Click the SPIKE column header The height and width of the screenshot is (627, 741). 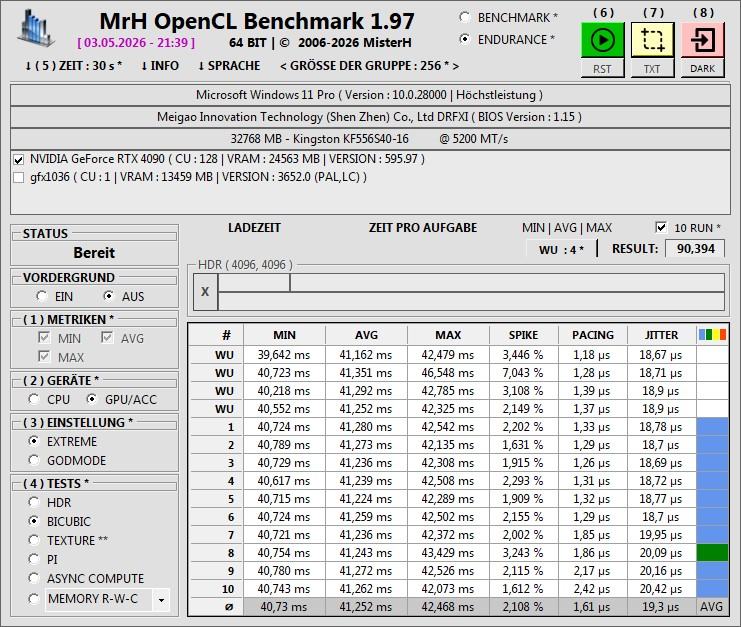(523, 335)
